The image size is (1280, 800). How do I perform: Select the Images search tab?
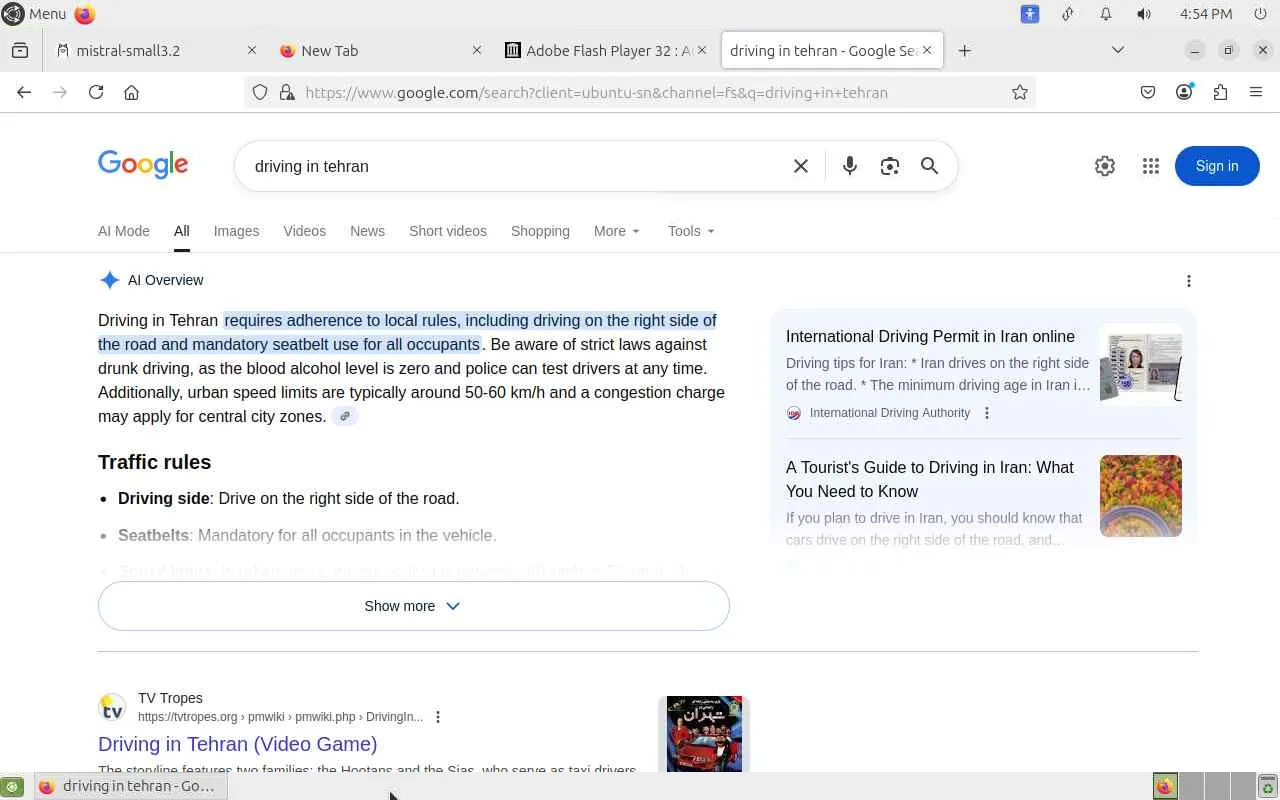236,231
